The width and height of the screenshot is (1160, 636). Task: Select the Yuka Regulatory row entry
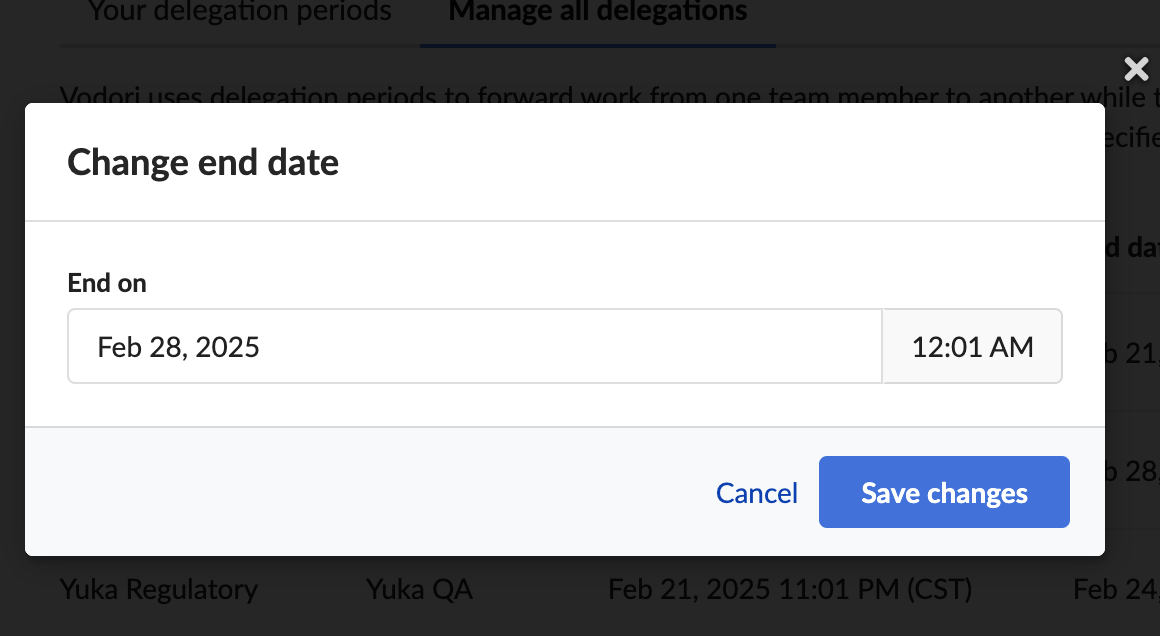(158, 590)
